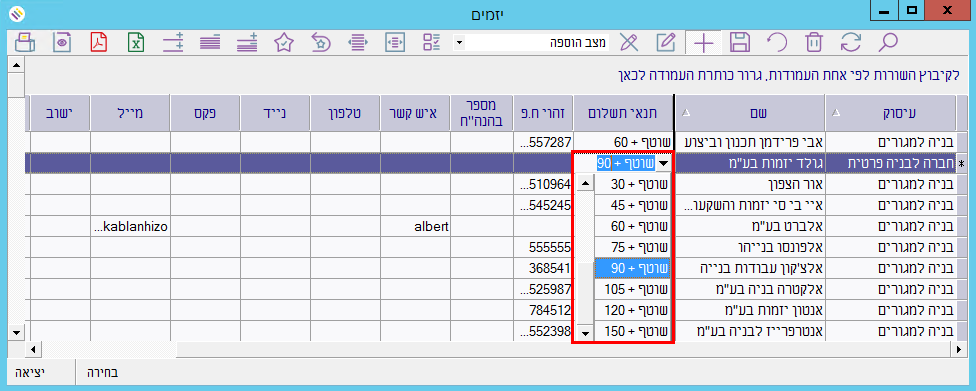Click the פקס column header
Screen dimensions: 976x391
coord(205,113)
